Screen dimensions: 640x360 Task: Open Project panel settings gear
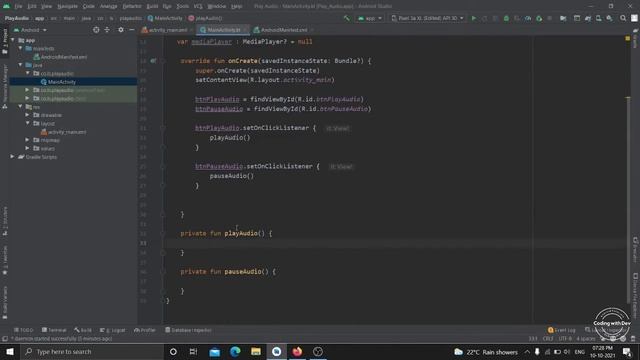(120, 30)
